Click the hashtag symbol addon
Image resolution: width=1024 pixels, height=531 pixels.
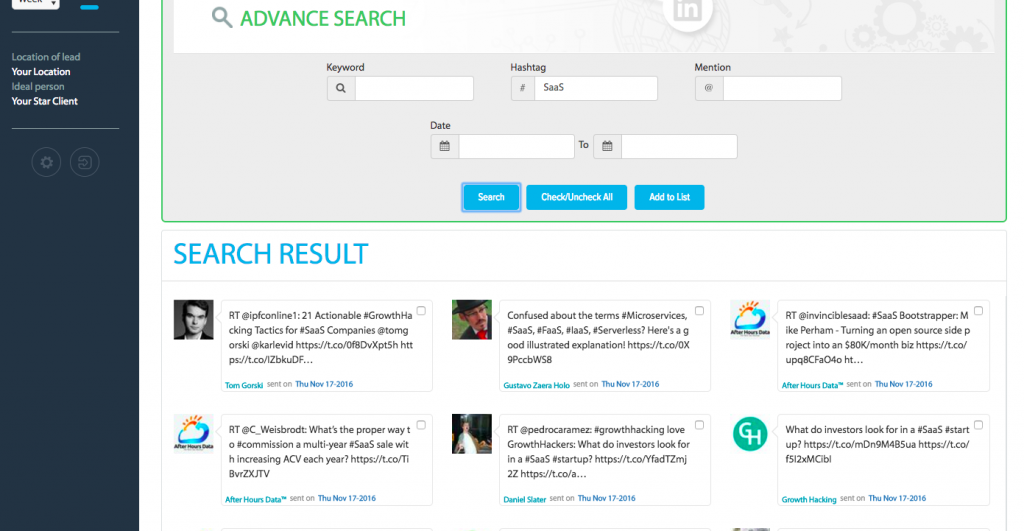coord(522,88)
